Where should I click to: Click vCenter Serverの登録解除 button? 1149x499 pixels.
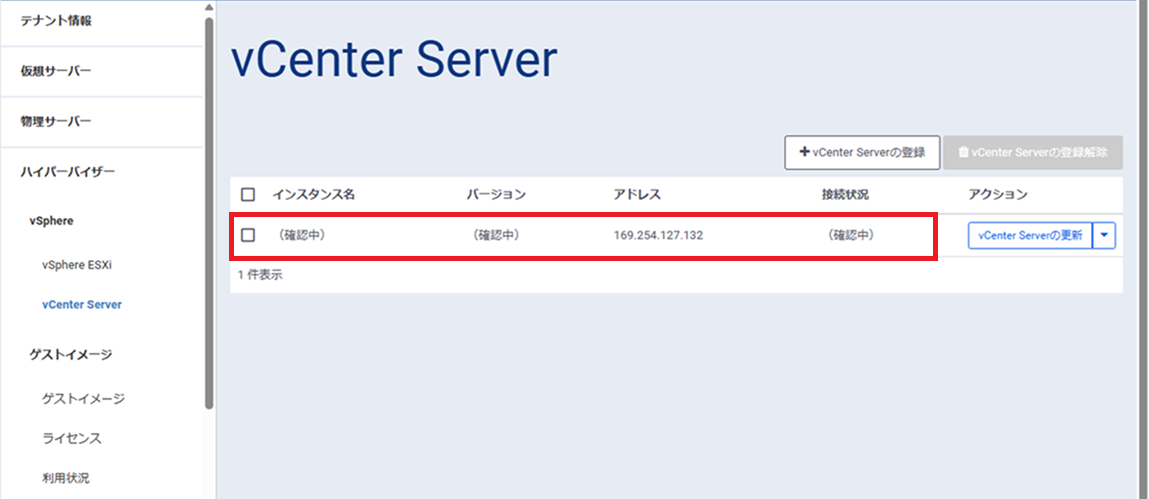coord(1032,152)
